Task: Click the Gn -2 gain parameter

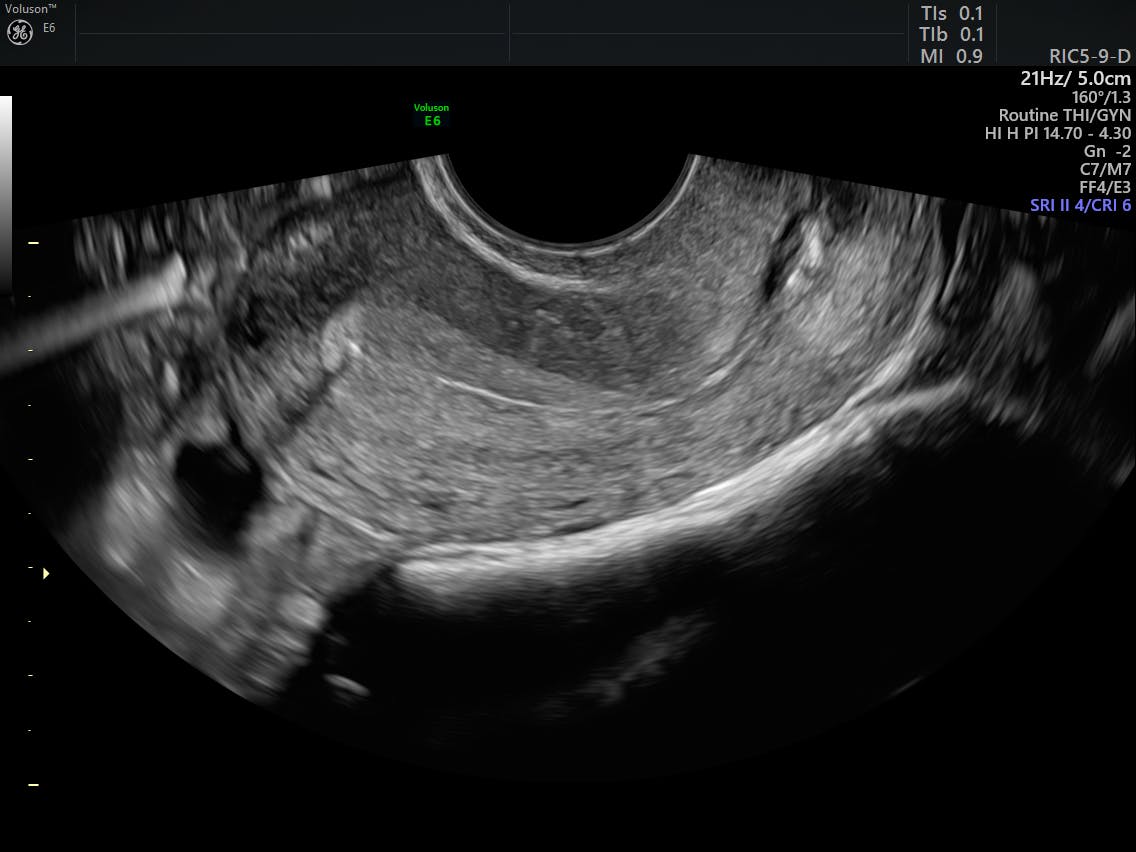Action: tap(1107, 151)
